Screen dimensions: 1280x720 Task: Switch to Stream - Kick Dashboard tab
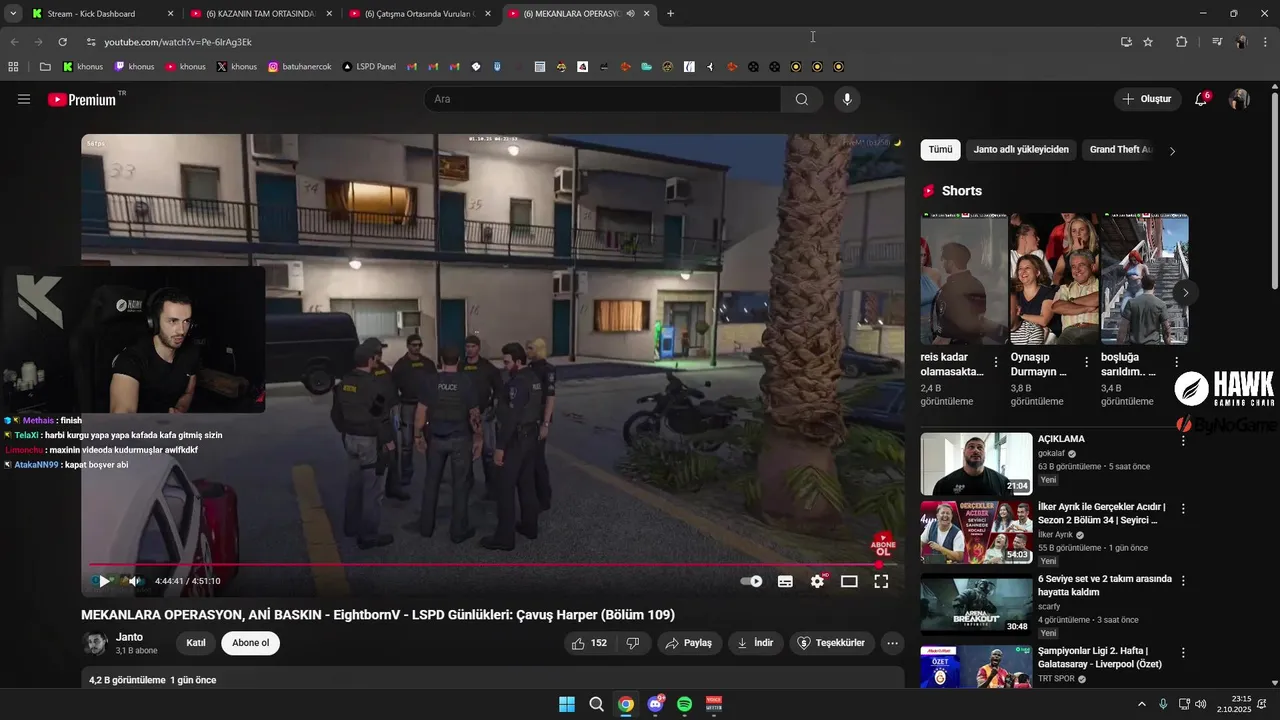pyautogui.click(x=100, y=14)
